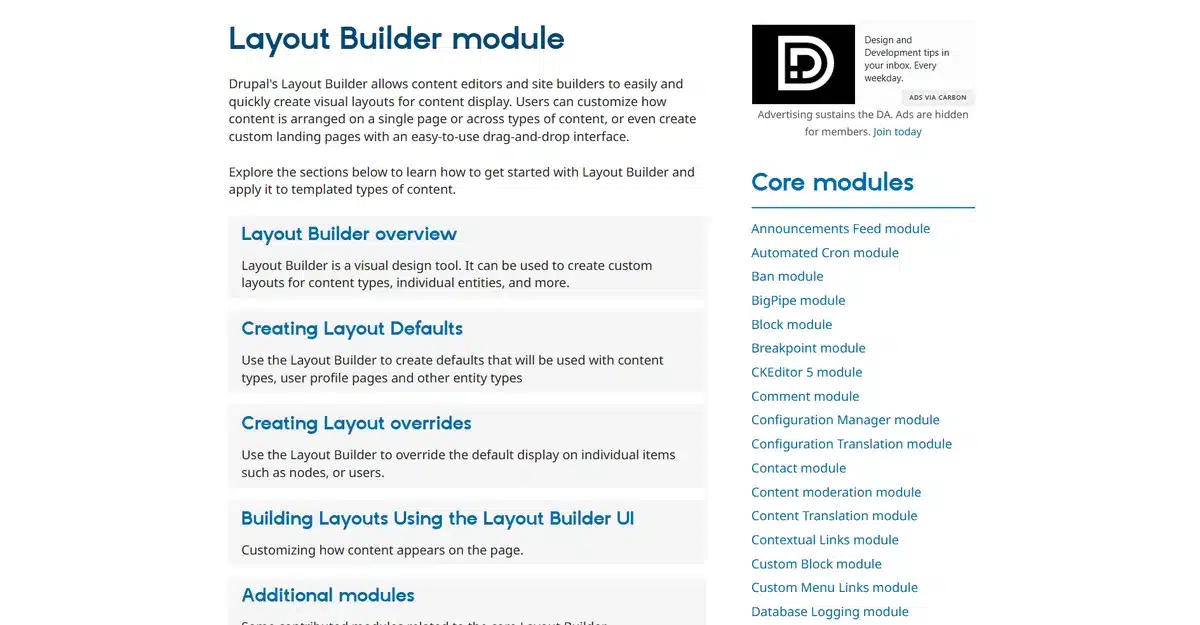Open the BigPipe module link

[x=798, y=301]
